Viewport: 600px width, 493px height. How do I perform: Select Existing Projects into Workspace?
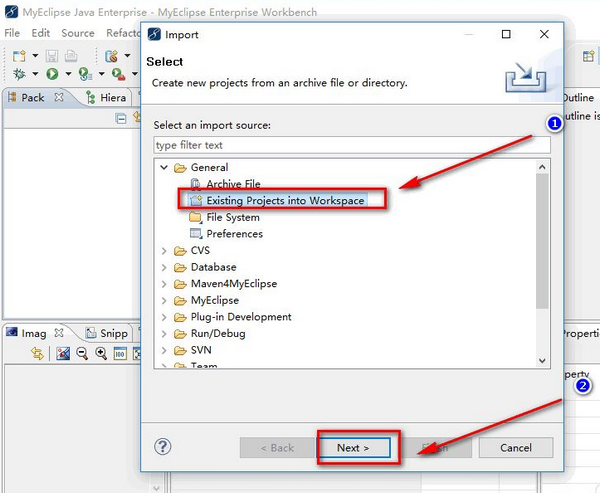284,201
